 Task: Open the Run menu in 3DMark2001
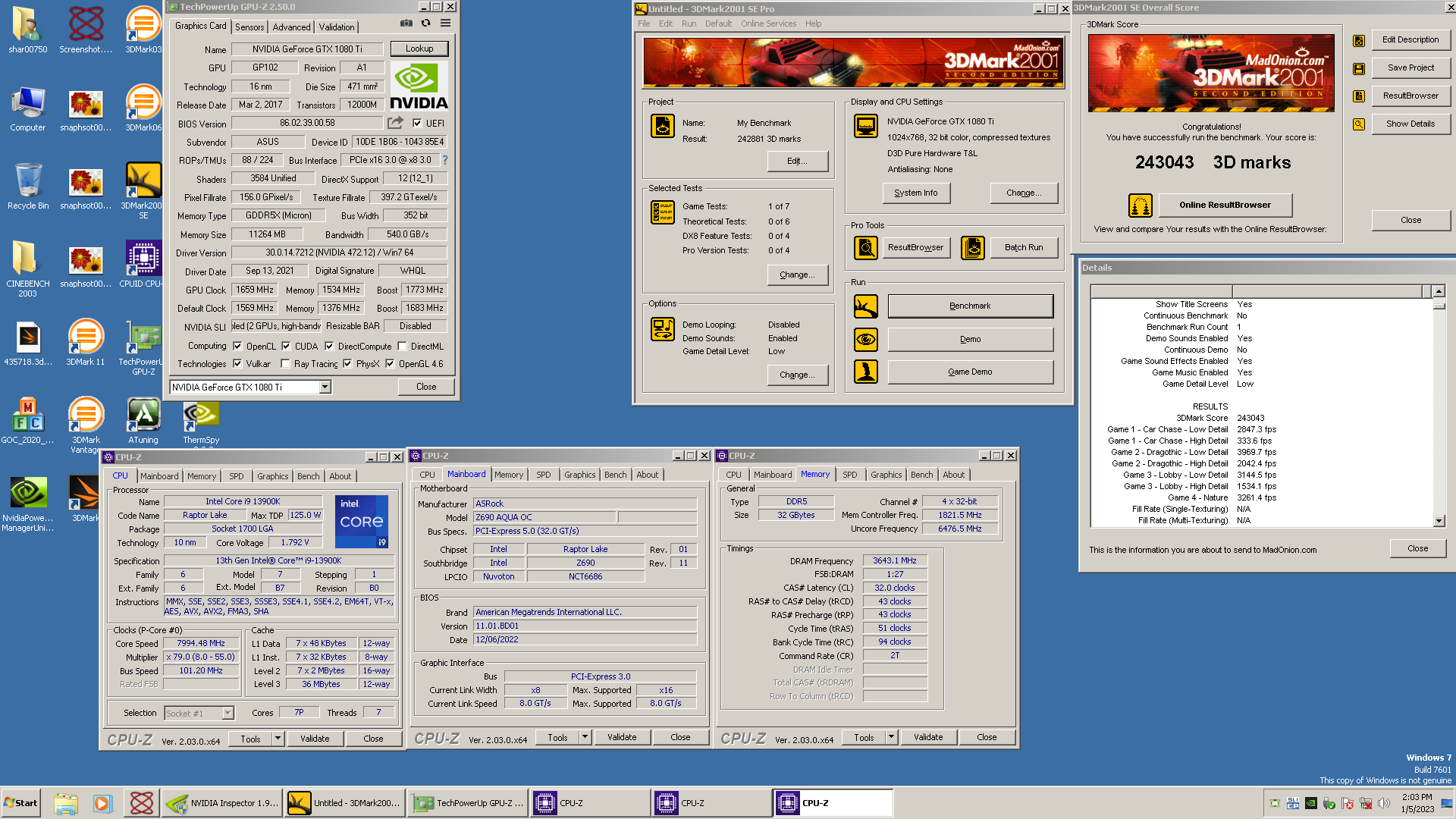(x=689, y=24)
